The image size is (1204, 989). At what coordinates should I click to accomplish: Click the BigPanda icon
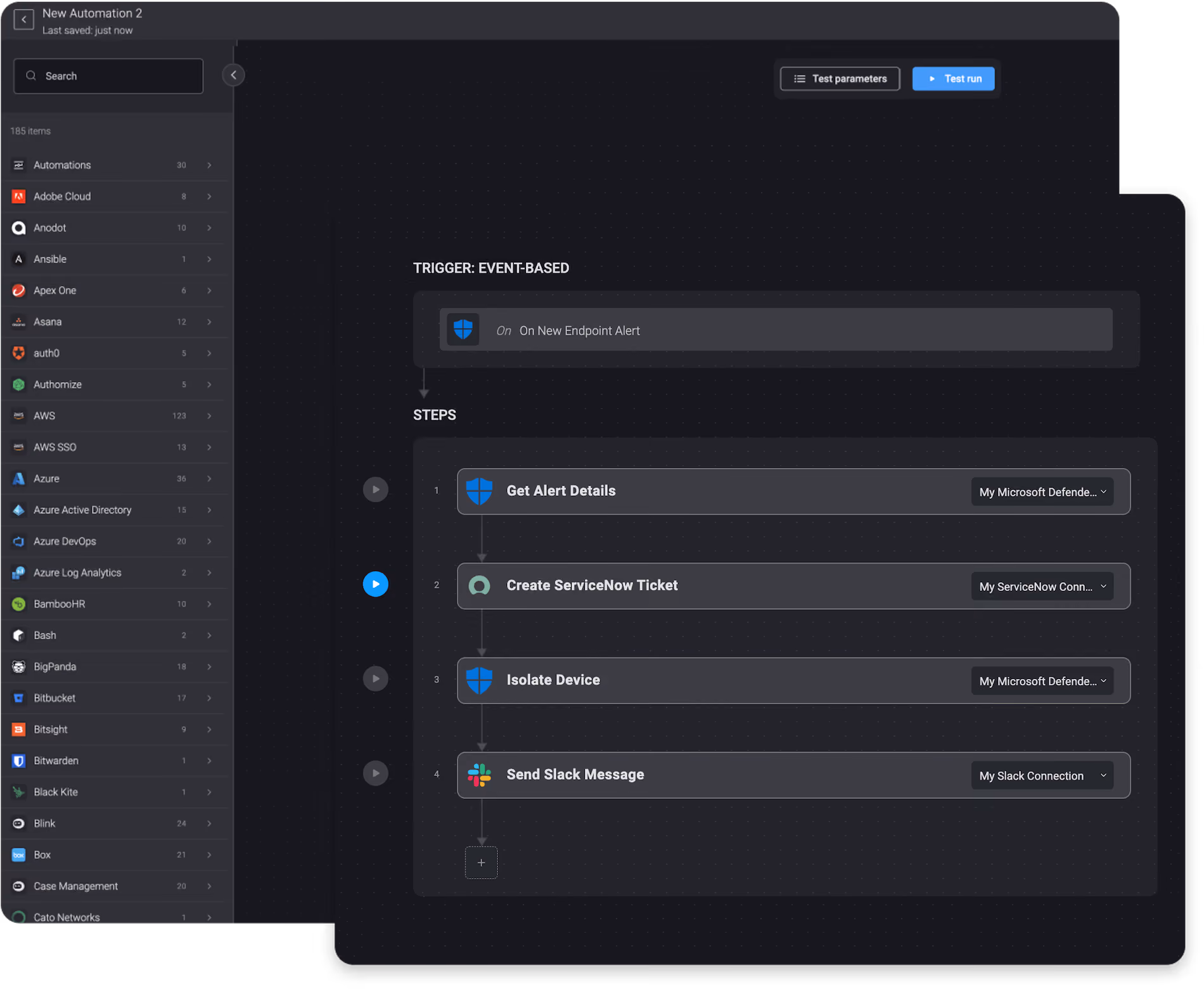(19, 667)
